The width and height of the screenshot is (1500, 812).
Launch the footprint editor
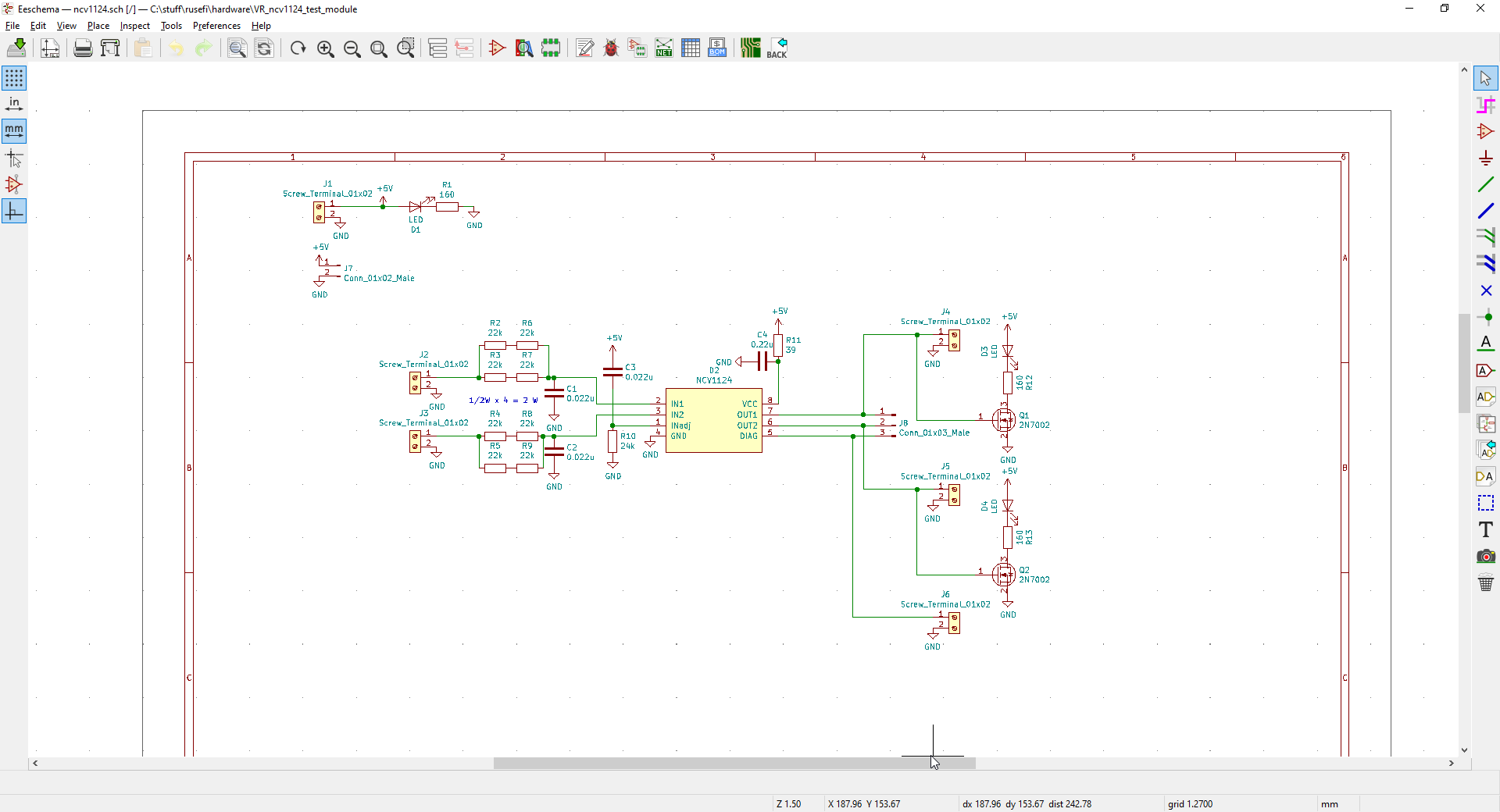coord(551,48)
